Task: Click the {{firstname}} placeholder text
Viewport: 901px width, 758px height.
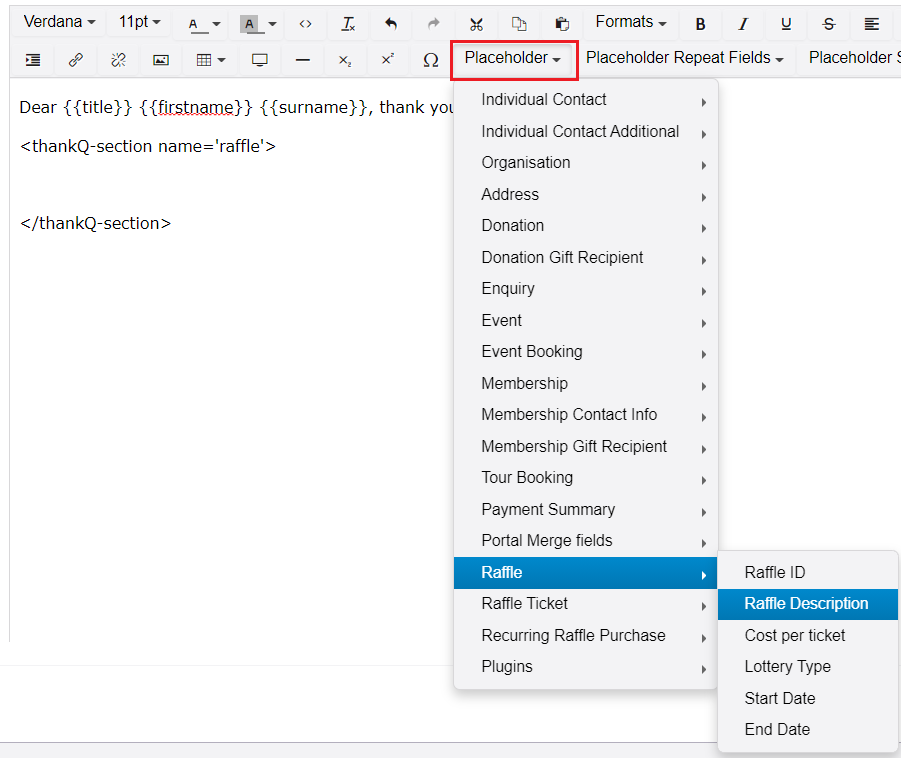Action: coord(196,107)
